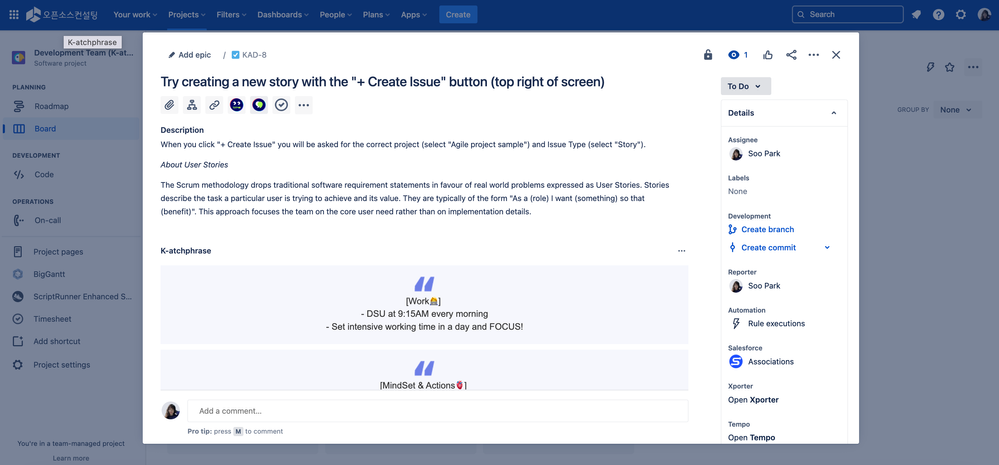This screenshot has height=465, width=999.
Task: Open Board in the sidebar
Action: [71, 129]
